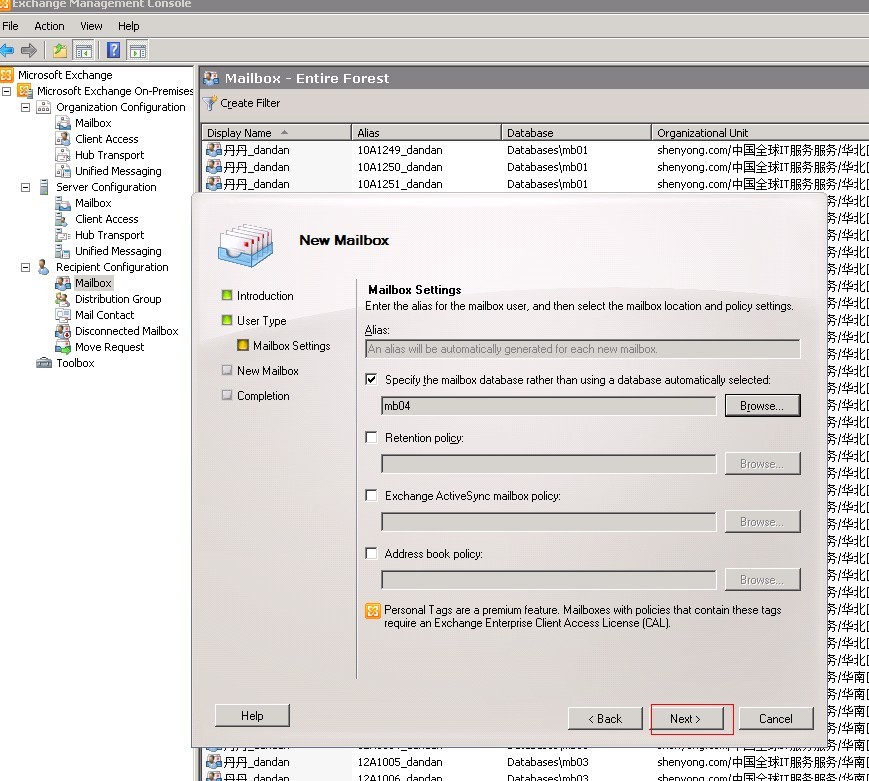The image size is (869, 781).
Task: Click the Up one level folder icon
Action: point(59,50)
